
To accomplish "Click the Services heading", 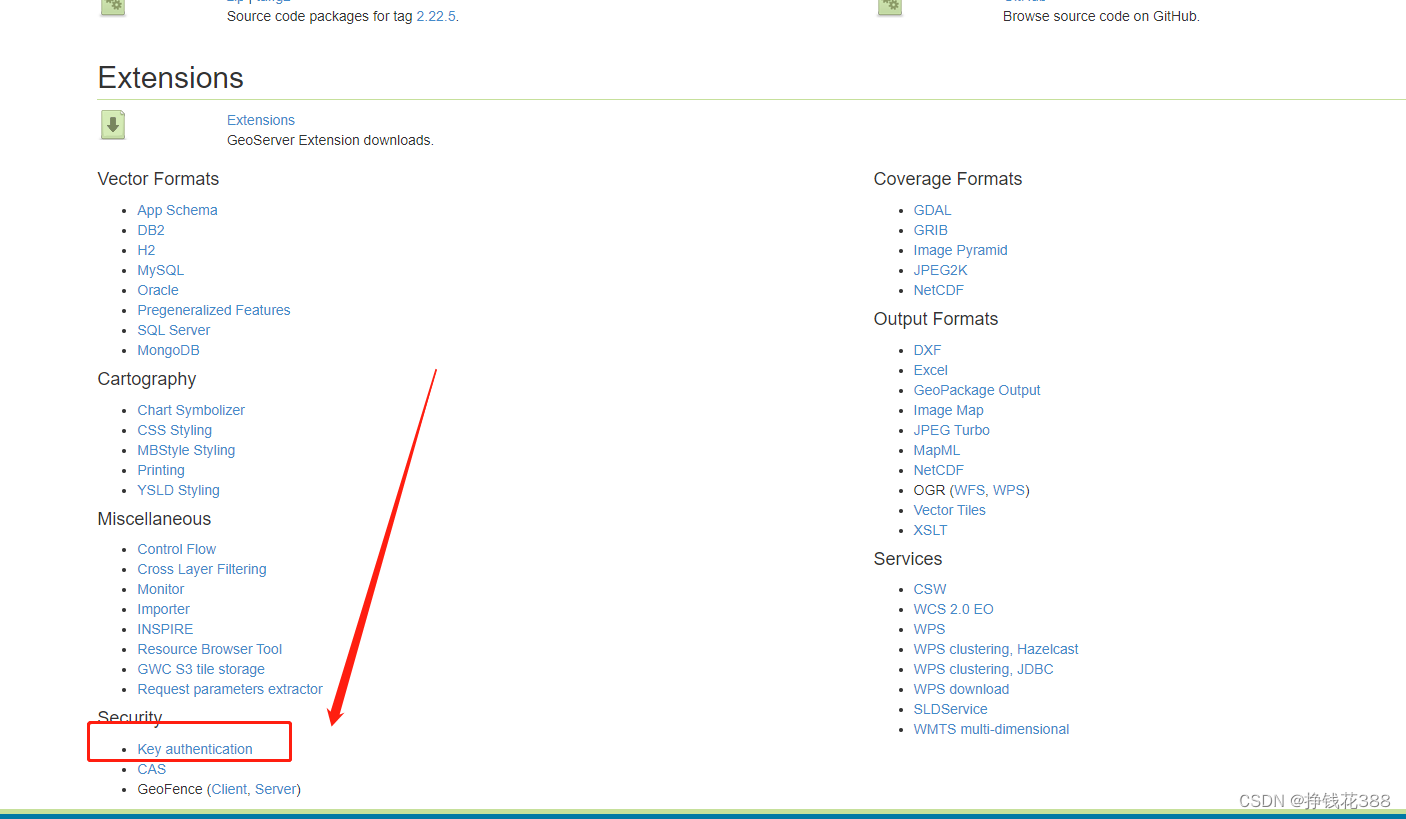I will [x=908, y=559].
